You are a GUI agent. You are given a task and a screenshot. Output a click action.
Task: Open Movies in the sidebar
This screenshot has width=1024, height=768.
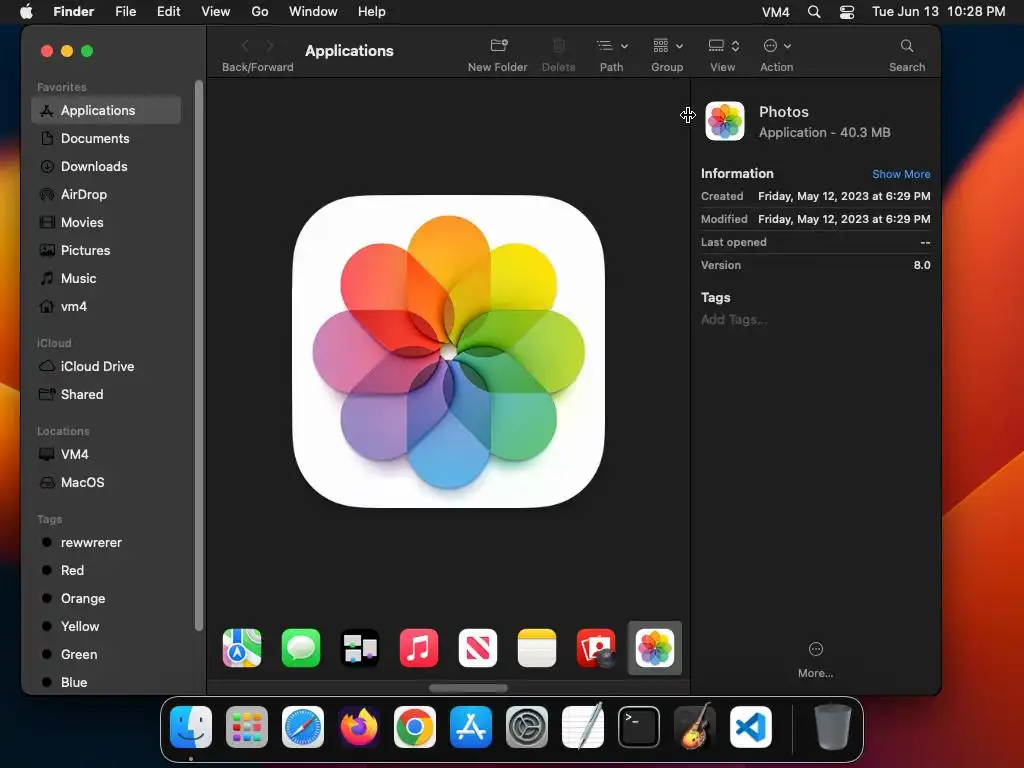click(x=106, y=223)
